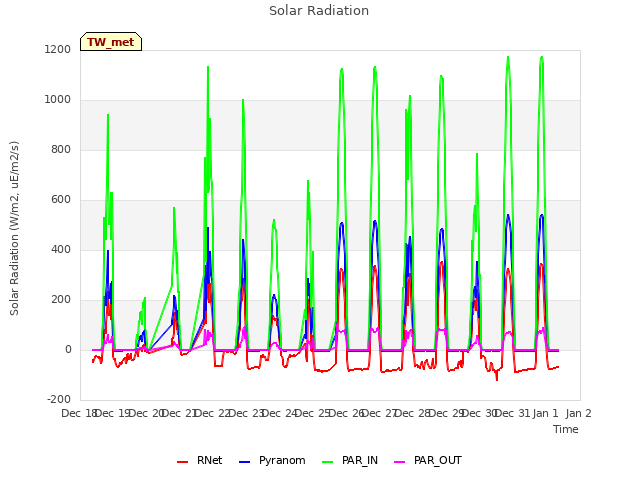
Task: Click the 600 y-axis tick label
Action: (61, 200)
